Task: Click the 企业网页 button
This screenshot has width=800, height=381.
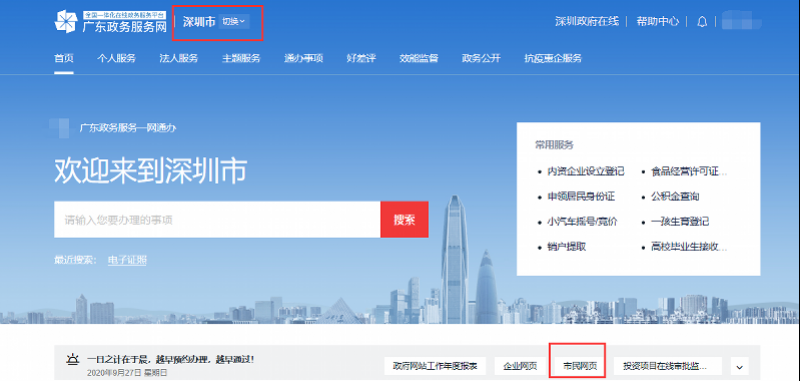Action: (x=520, y=366)
